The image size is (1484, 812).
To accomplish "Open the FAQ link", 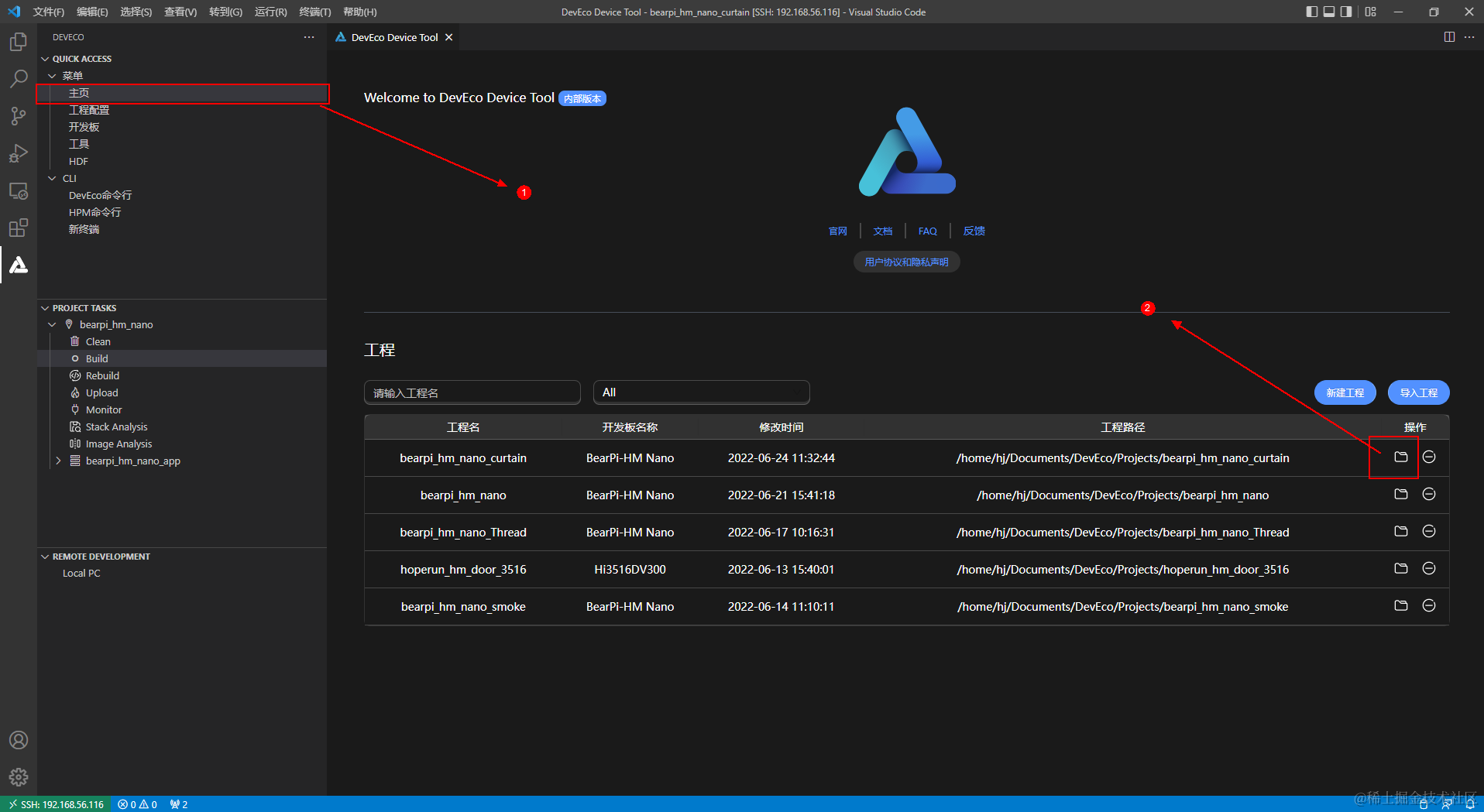I will click(x=928, y=231).
